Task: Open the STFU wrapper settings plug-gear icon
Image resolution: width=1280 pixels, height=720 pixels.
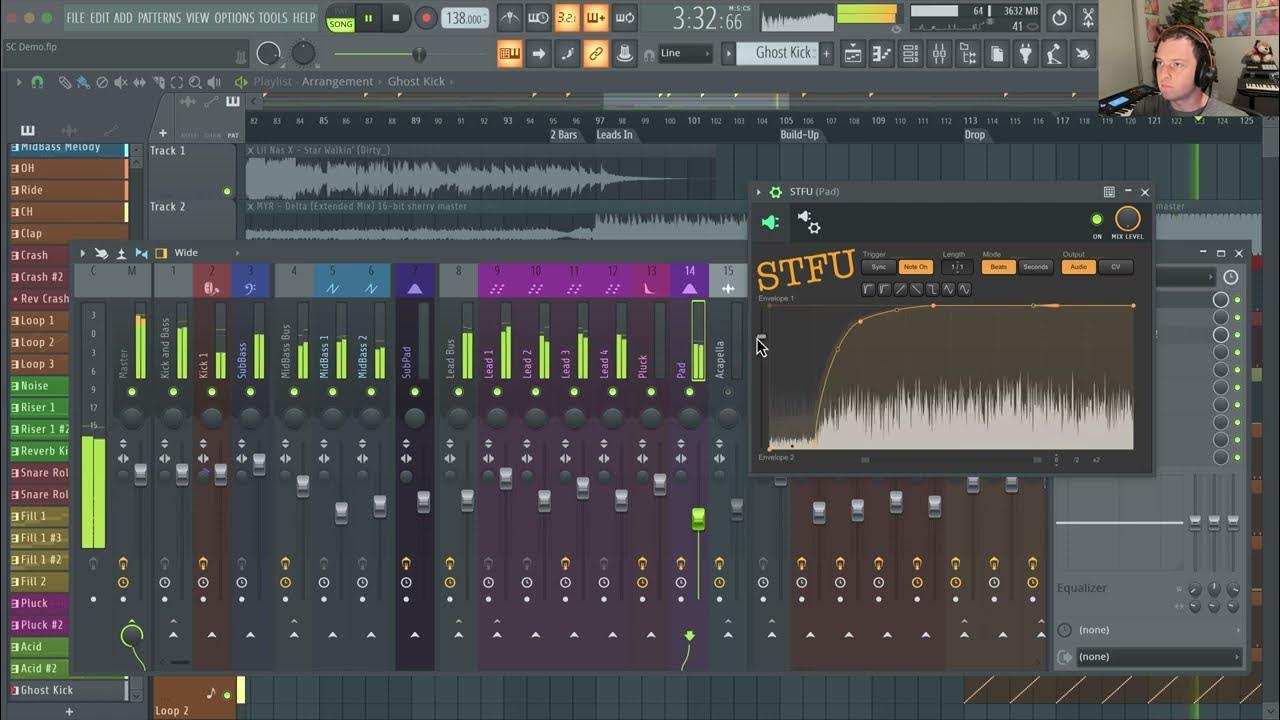Action: click(x=808, y=222)
